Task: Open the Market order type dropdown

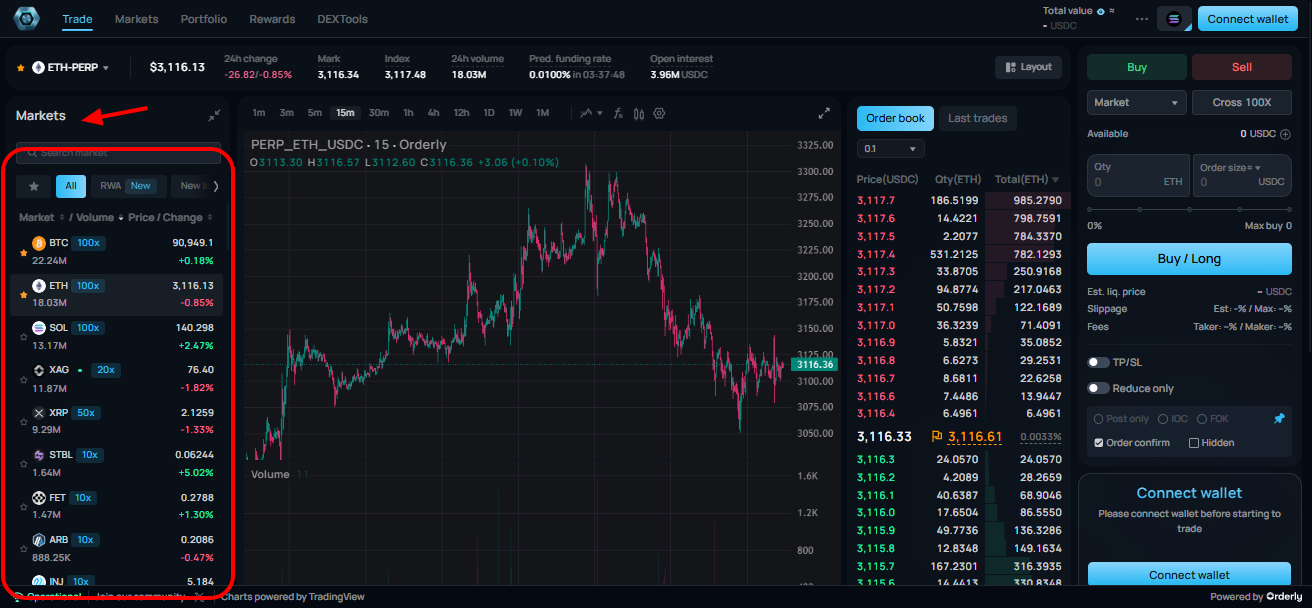Action: point(1136,102)
